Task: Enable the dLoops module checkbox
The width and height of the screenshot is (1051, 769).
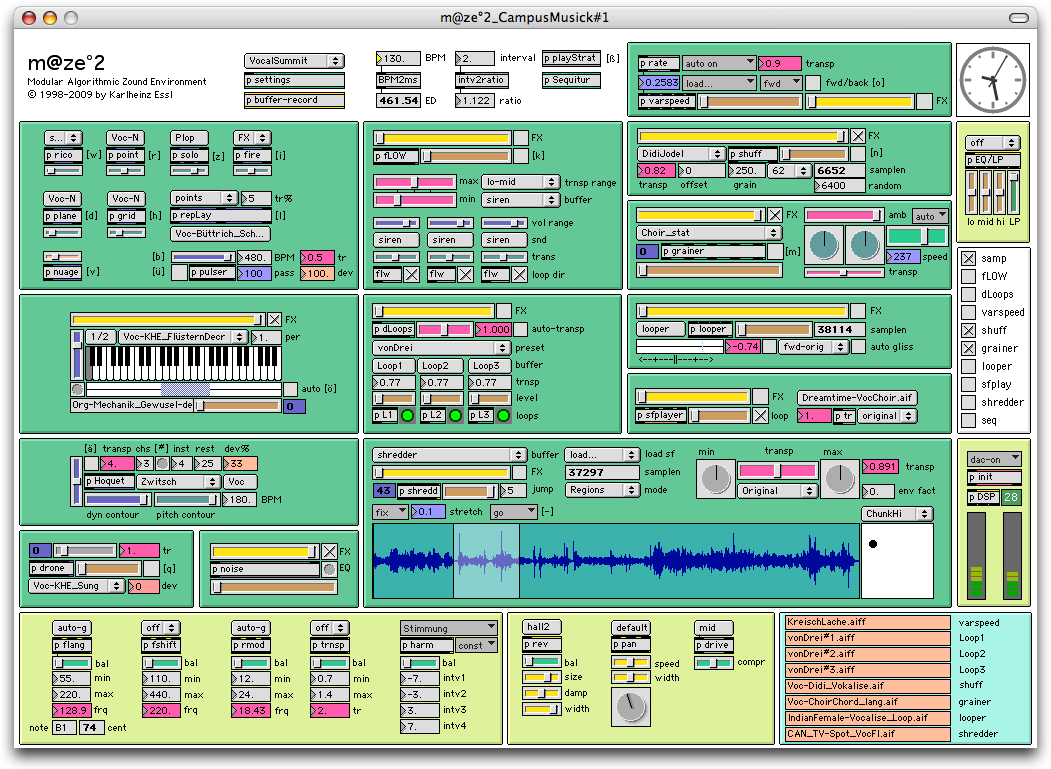Action: (x=969, y=294)
